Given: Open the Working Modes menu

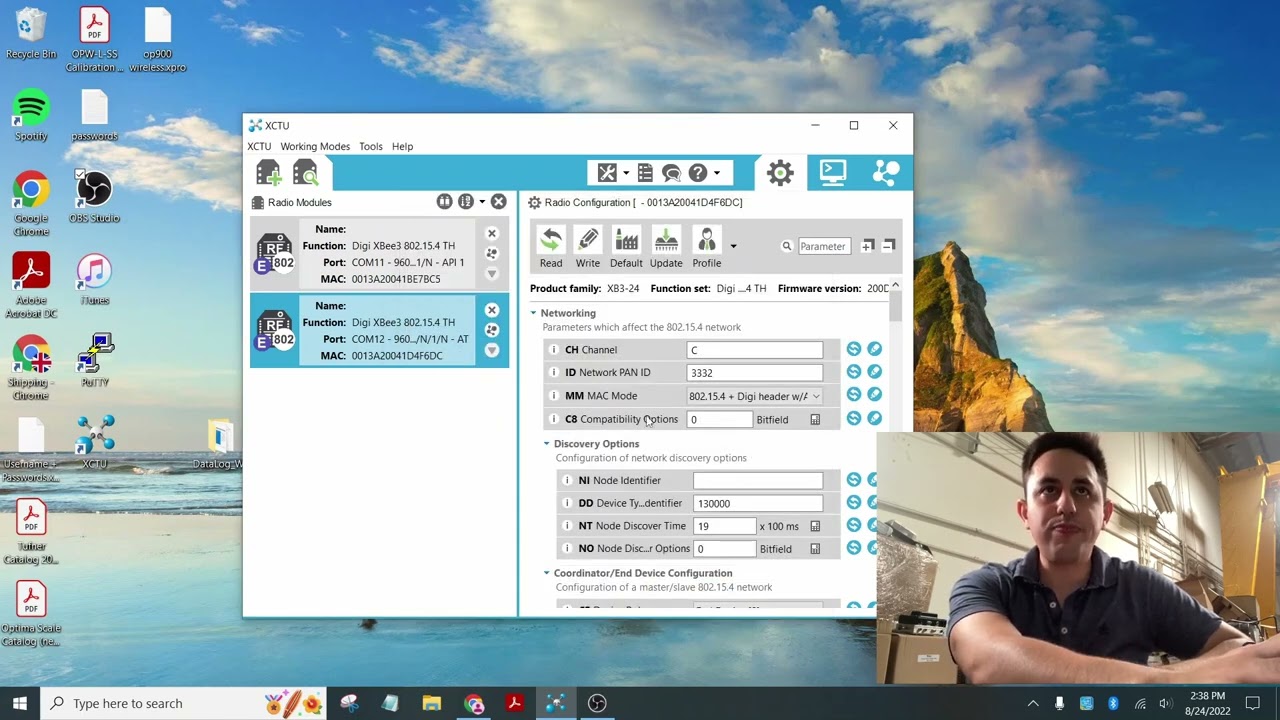Looking at the screenshot, I should 315,146.
